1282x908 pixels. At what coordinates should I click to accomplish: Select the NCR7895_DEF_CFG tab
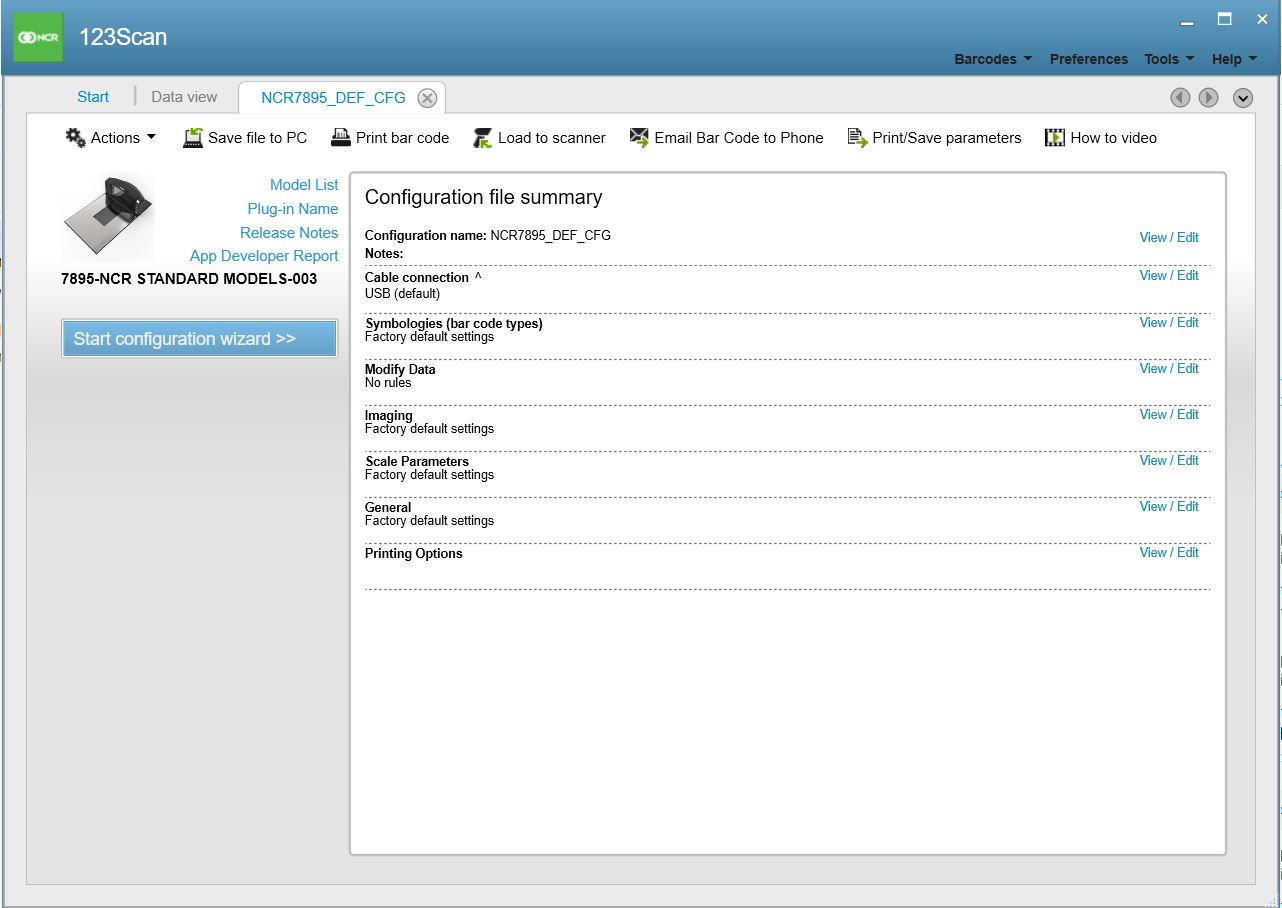pyautogui.click(x=333, y=98)
